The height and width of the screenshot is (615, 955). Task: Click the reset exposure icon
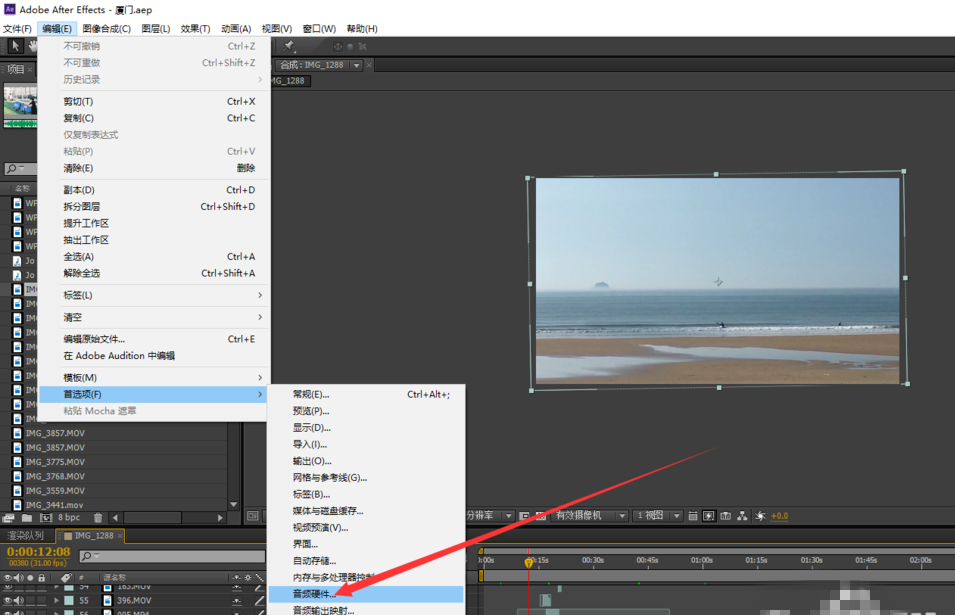760,516
